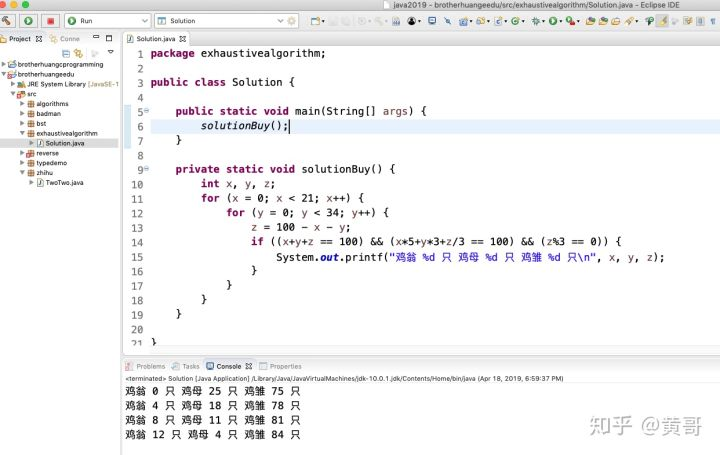Fold the solutionBuy method at line 9
The image size is (720, 455).
pos(146,169)
